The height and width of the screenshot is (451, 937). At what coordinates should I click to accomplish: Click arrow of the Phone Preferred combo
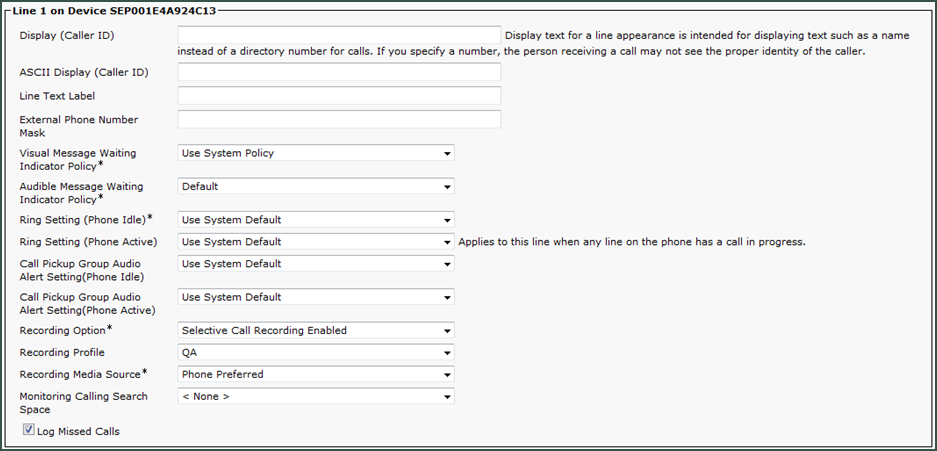(x=446, y=375)
